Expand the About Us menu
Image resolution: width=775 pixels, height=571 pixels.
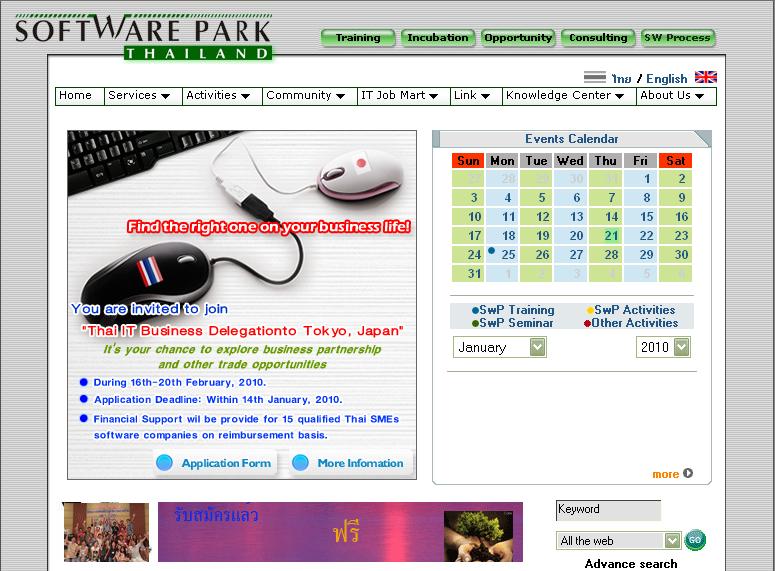pyautogui.click(x=676, y=96)
